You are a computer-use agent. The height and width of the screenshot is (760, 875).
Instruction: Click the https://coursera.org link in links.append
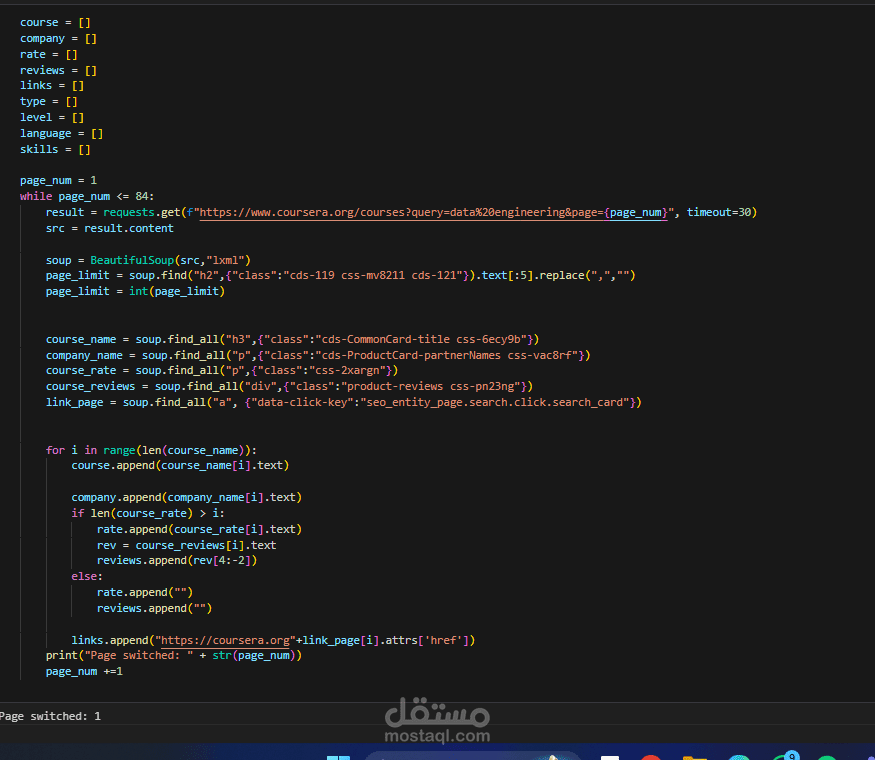(225, 641)
